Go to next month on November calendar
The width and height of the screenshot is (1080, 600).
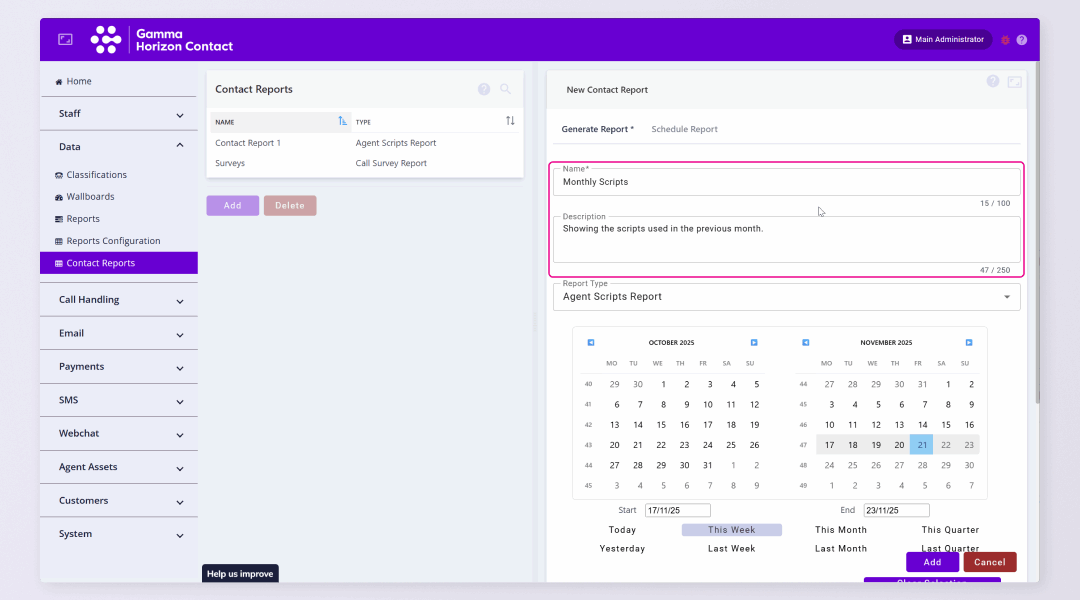click(968, 342)
